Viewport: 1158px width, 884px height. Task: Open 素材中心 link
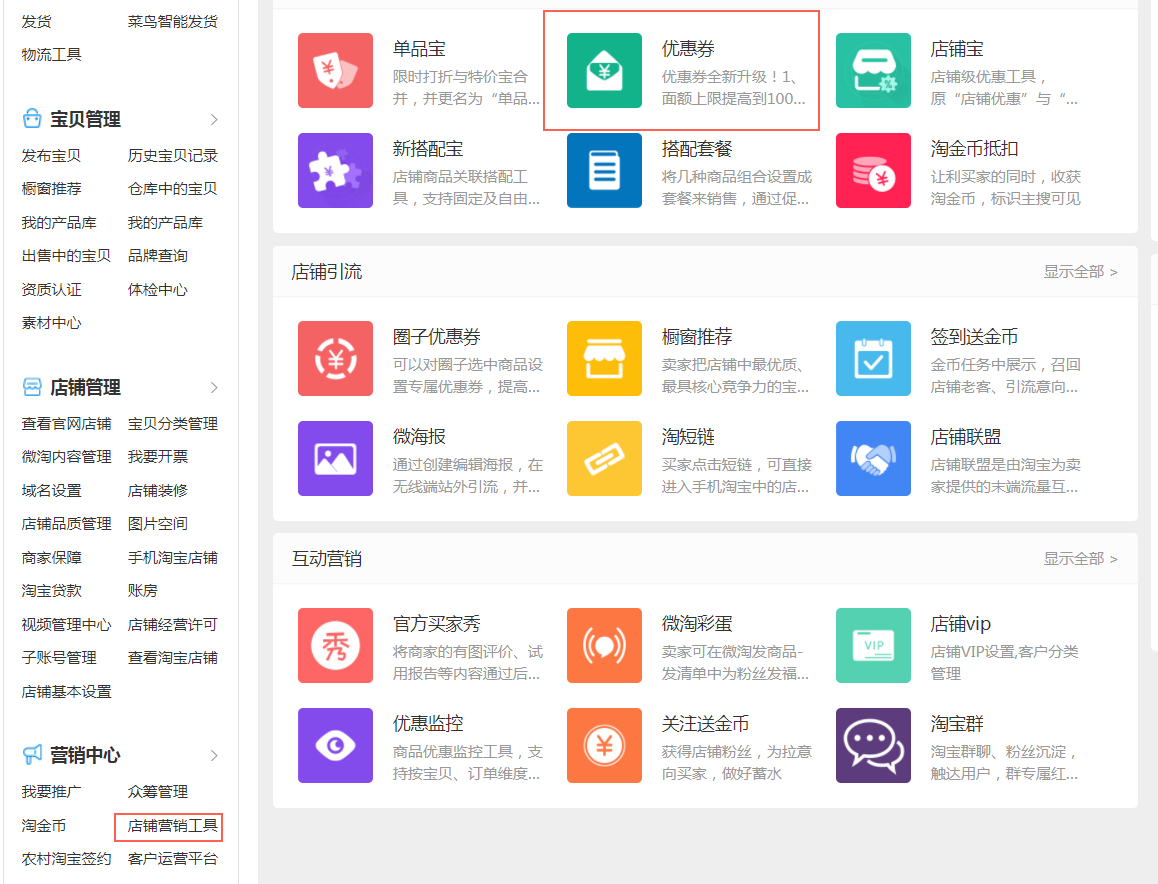tap(51, 323)
